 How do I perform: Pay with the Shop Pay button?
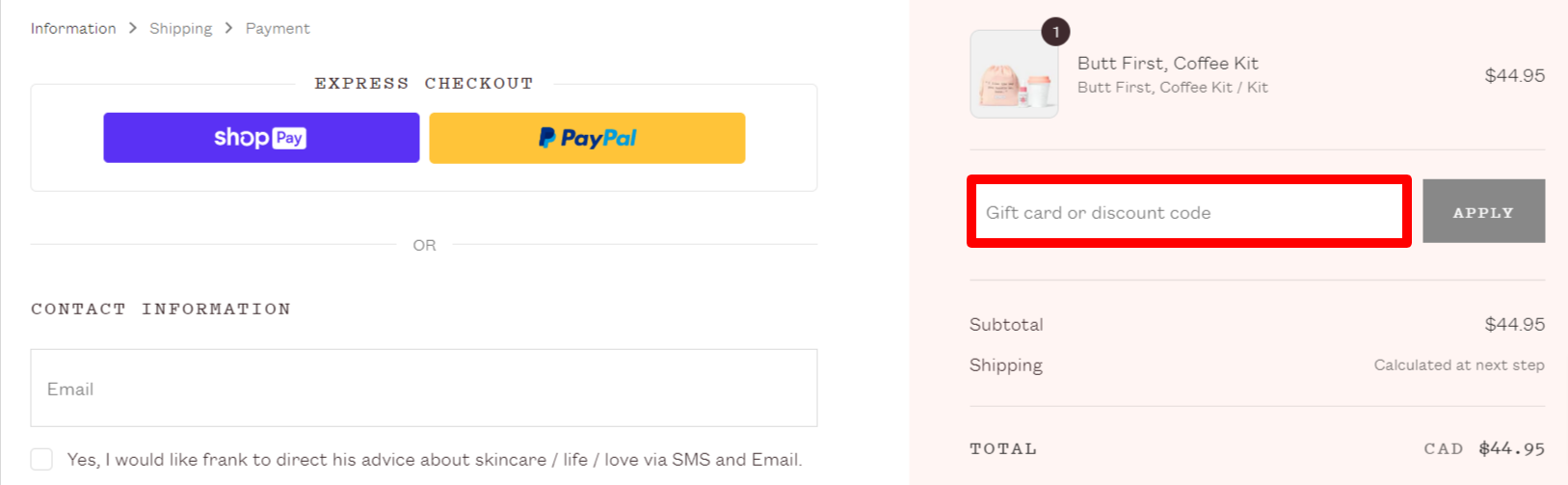coord(261,138)
